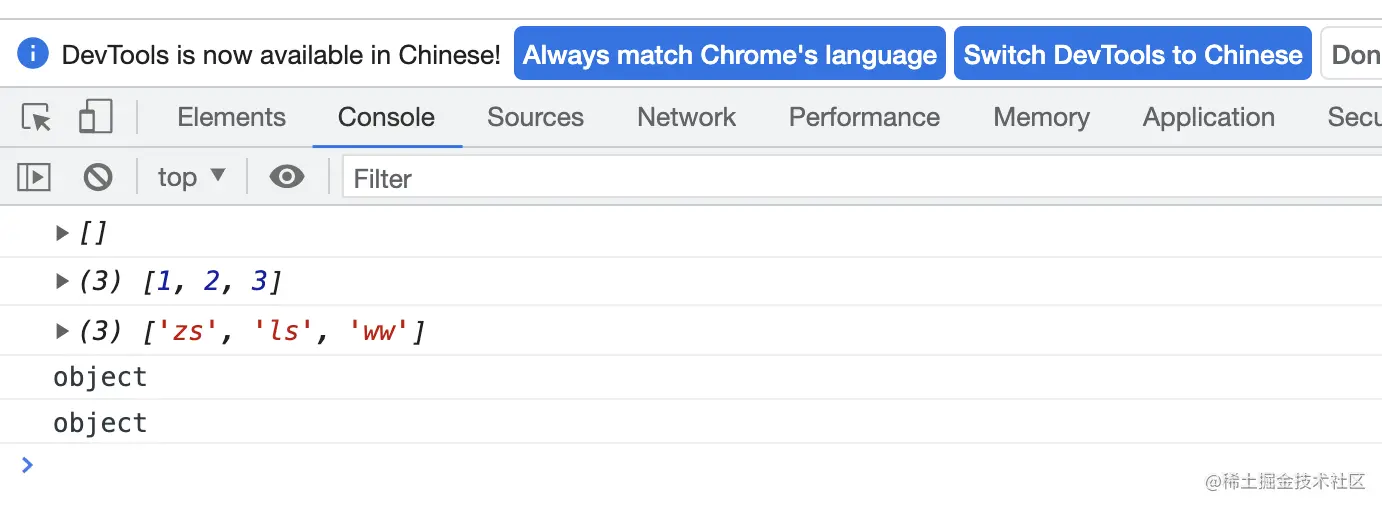
Task: Open the top context dropdown
Action: point(192,178)
